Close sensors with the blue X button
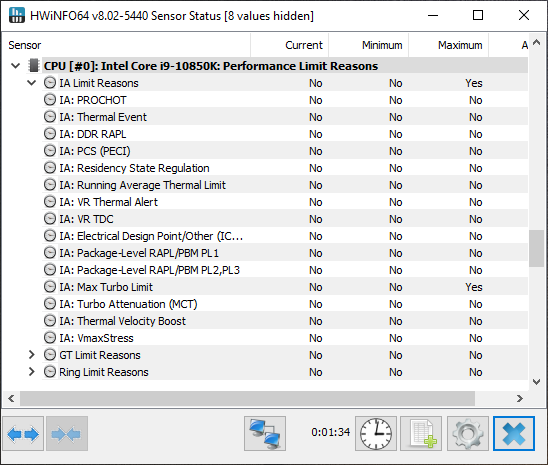The height and width of the screenshot is (465, 548). click(x=514, y=434)
